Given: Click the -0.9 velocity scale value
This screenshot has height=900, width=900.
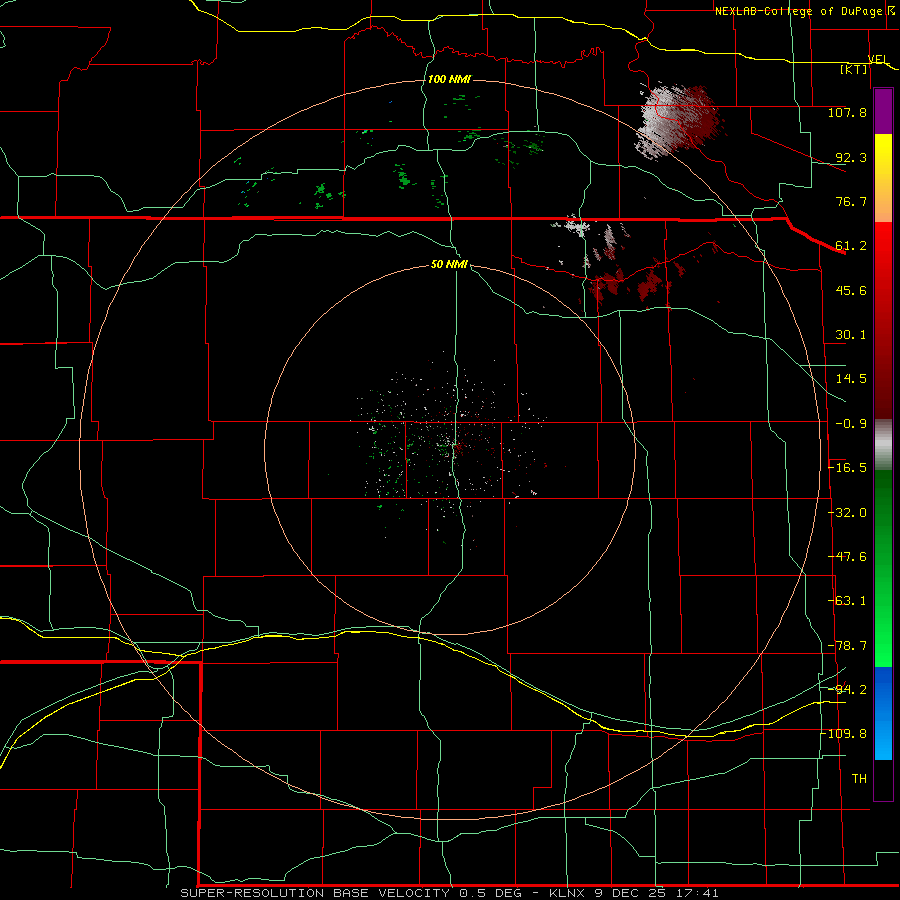Looking at the screenshot, I should click(x=851, y=424).
